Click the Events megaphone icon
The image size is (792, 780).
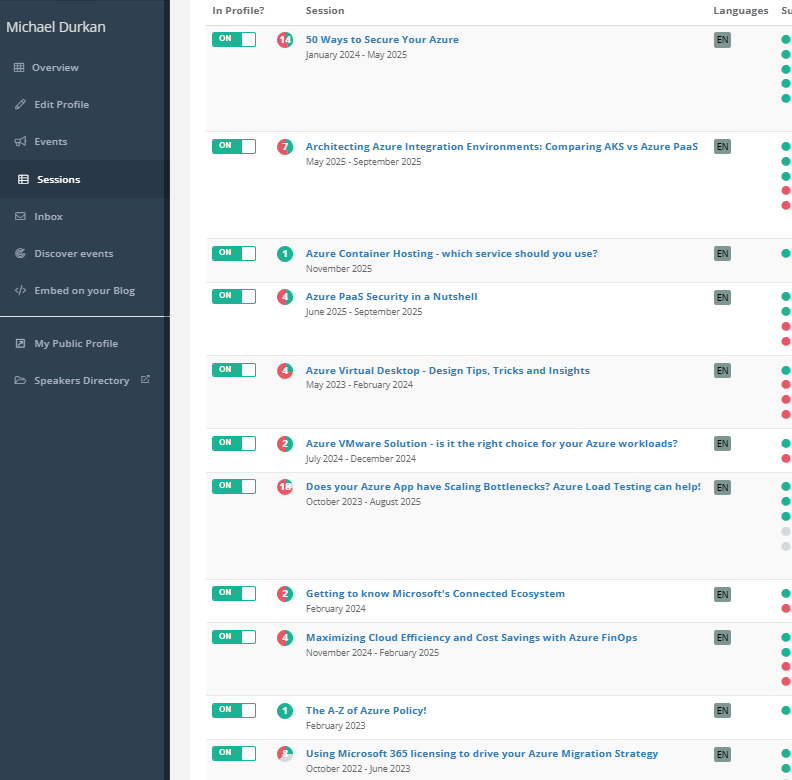tap(20, 142)
